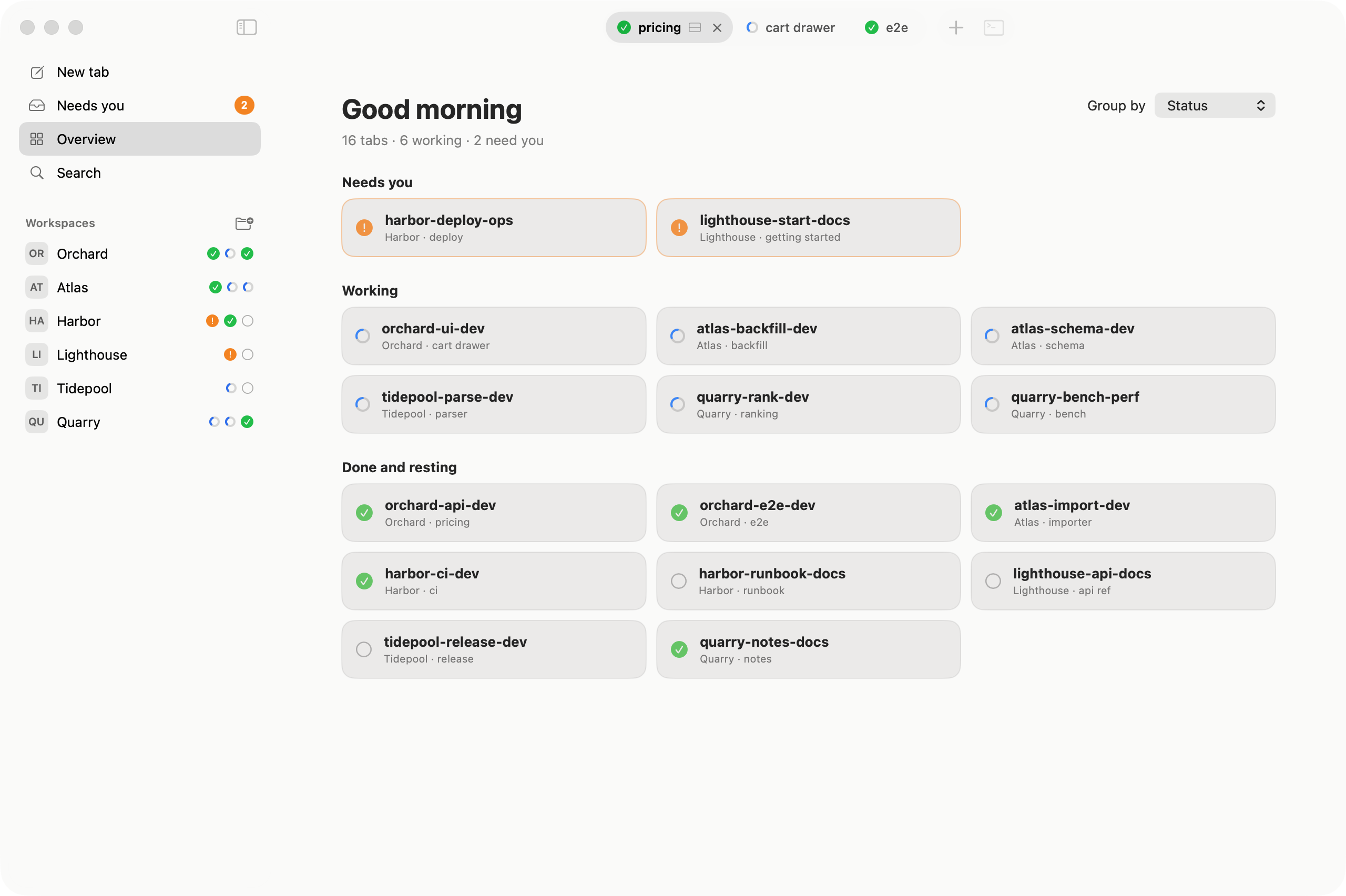Click Harbor workspace orange alert status icon
This screenshot has height=896, width=1346.
[x=212, y=321]
